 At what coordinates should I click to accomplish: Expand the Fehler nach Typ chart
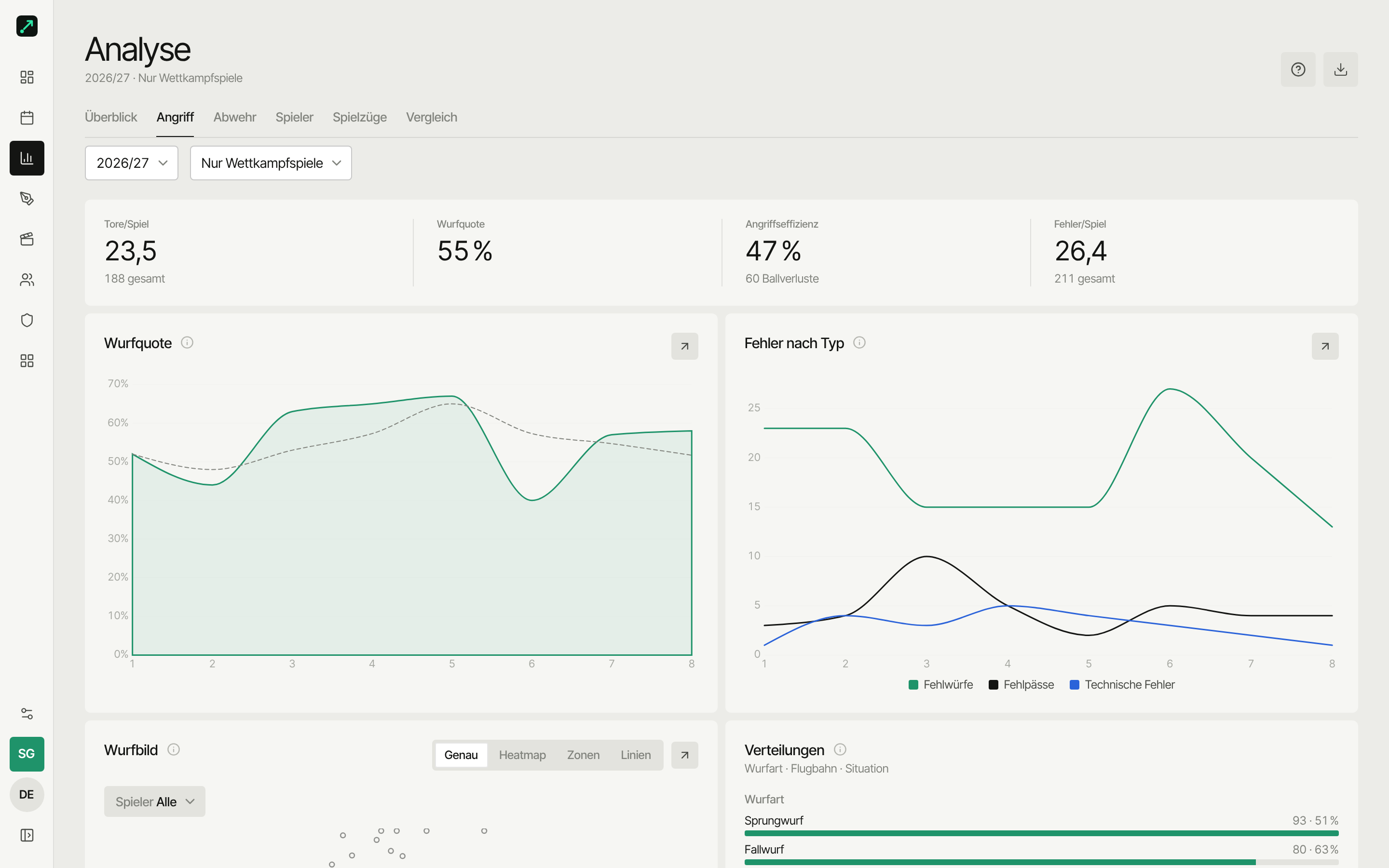tap(1325, 346)
